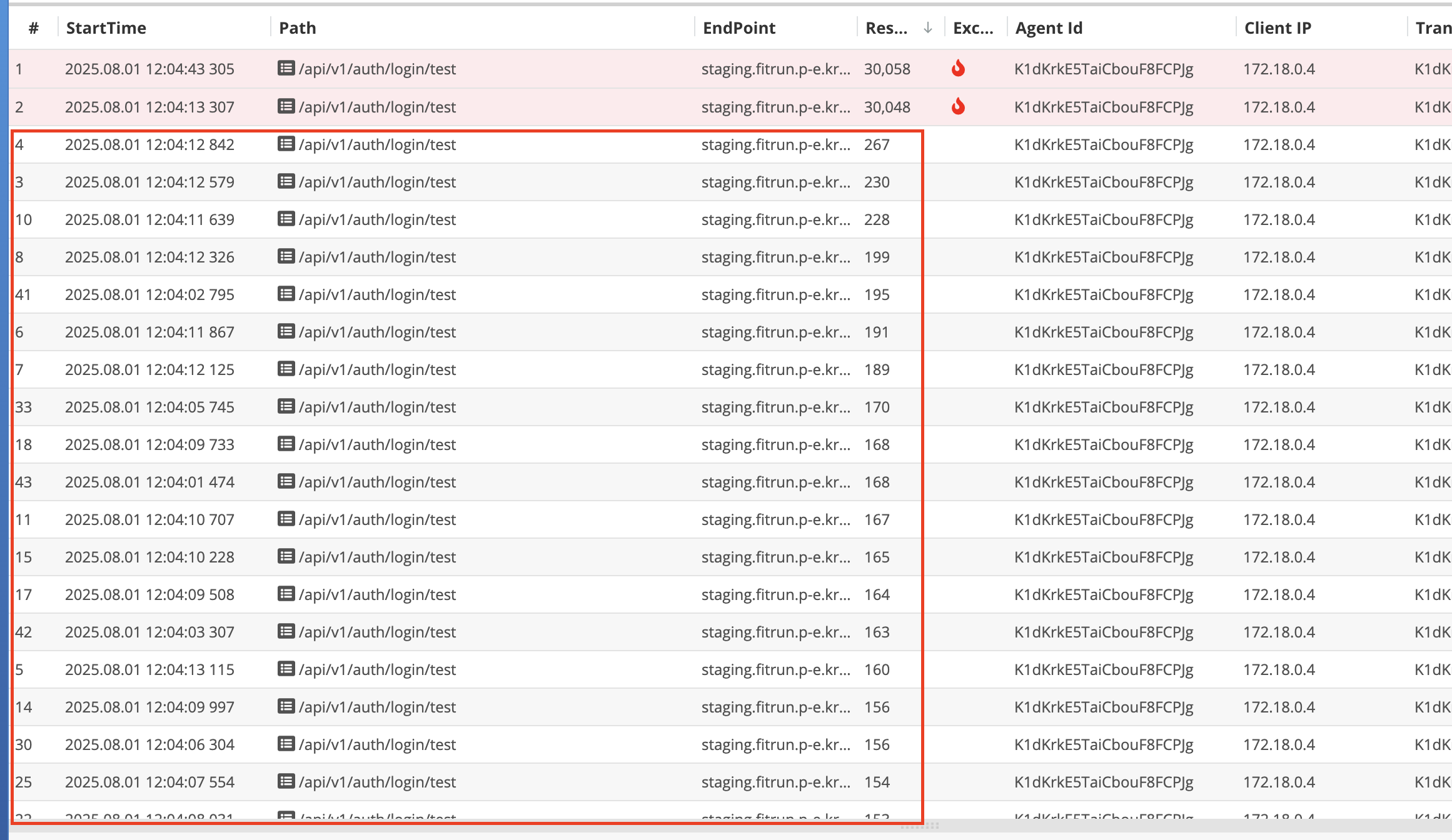Select the row started at 12:04:13 115
Image resolution: width=1452 pixels, height=840 pixels.
[149, 669]
